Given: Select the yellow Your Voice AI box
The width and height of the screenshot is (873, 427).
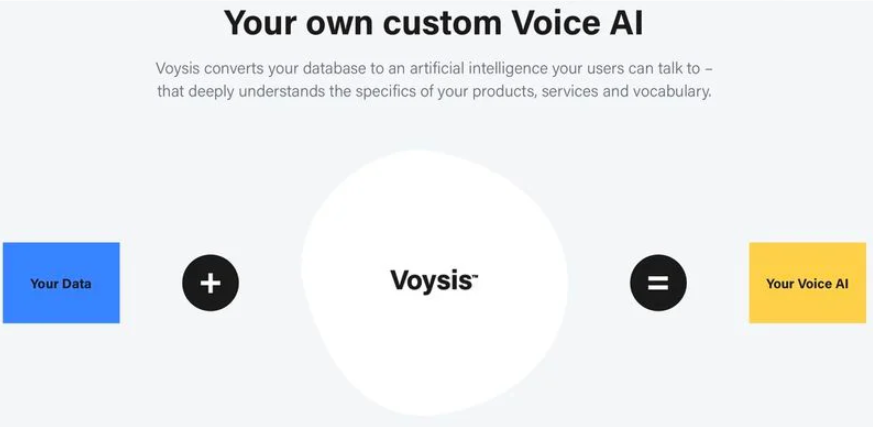Looking at the screenshot, I should [x=807, y=283].
